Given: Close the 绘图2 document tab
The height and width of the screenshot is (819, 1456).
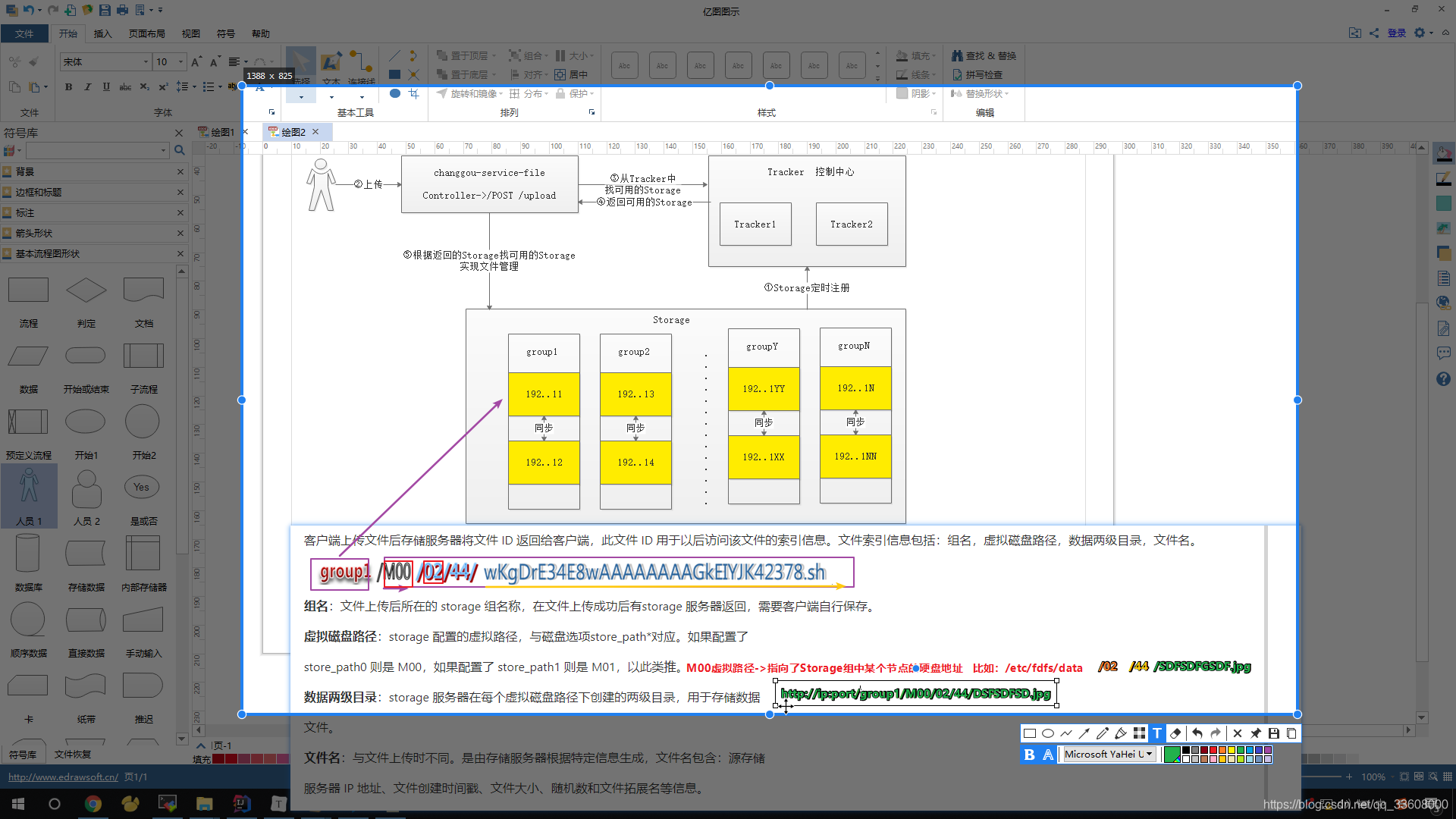Looking at the screenshot, I should pyautogui.click(x=316, y=132).
